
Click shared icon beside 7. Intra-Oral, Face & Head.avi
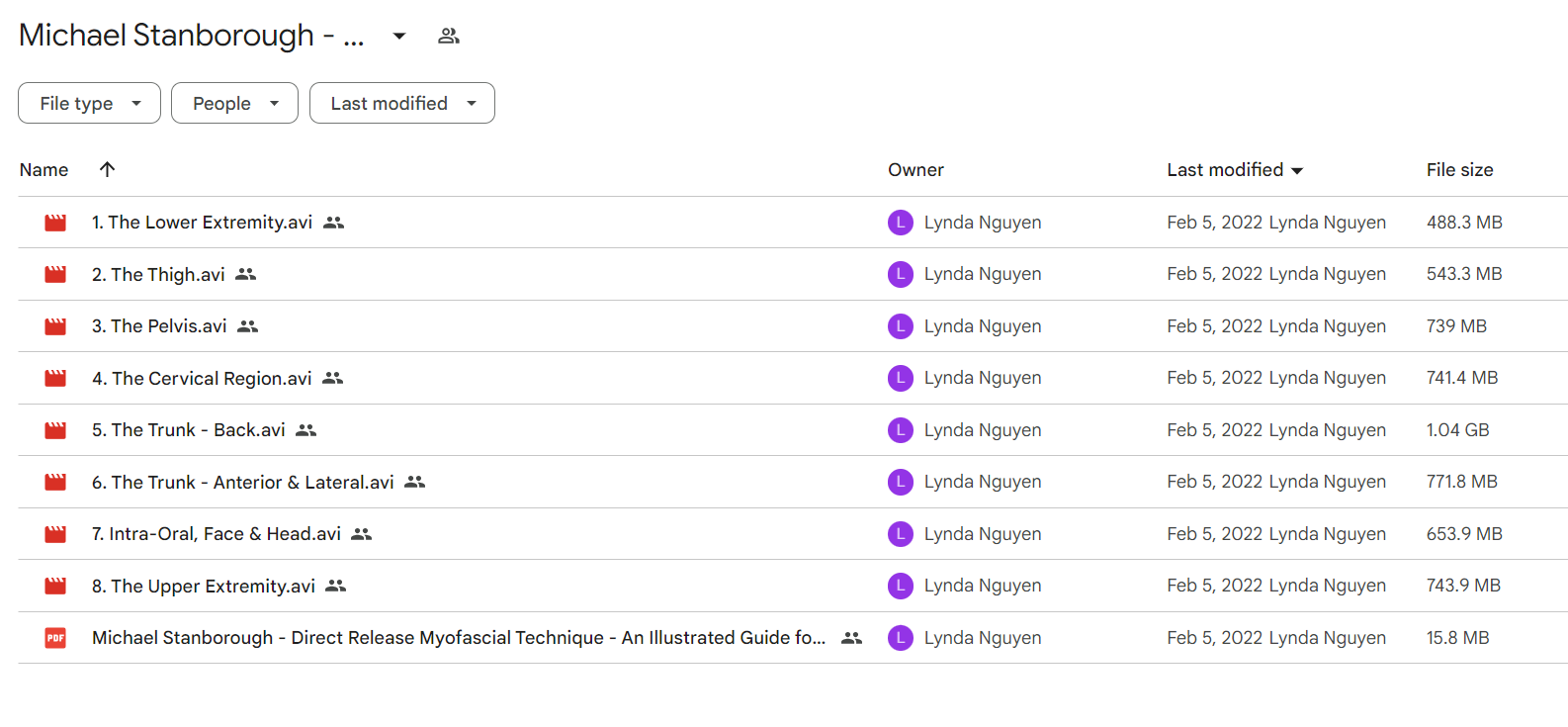(x=362, y=534)
